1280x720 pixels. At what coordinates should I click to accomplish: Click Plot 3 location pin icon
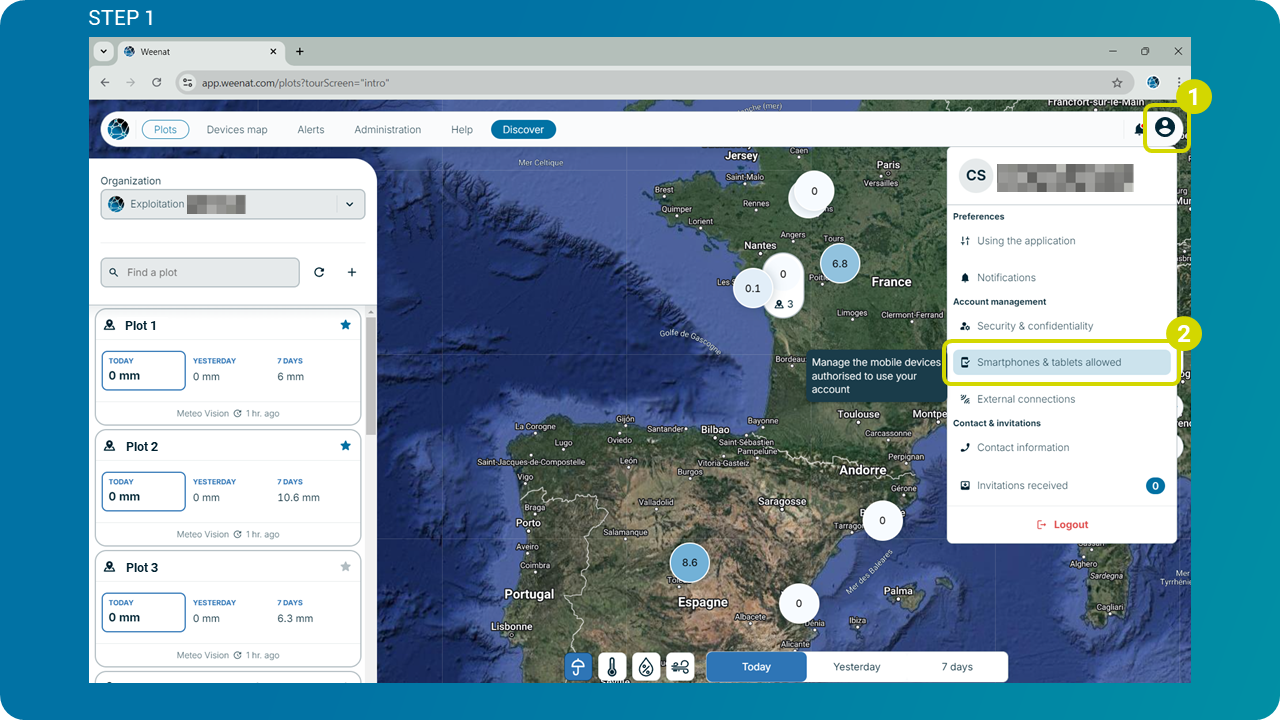click(110, 567)
